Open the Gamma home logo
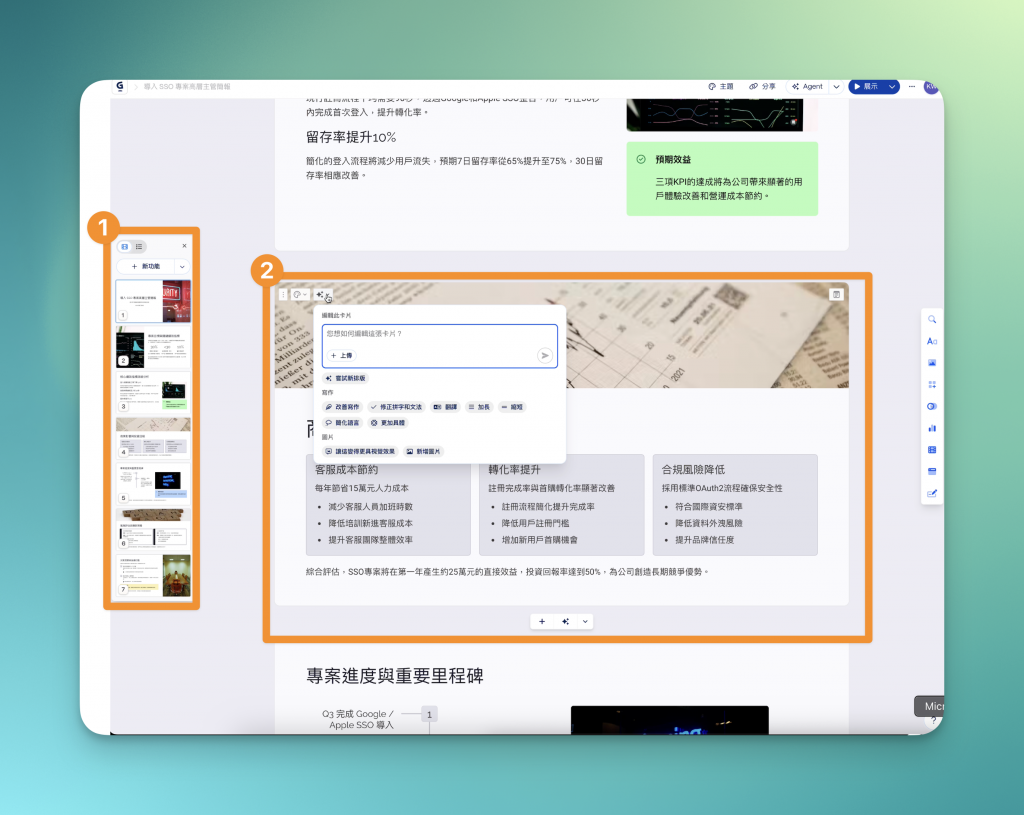 point(120,86)
